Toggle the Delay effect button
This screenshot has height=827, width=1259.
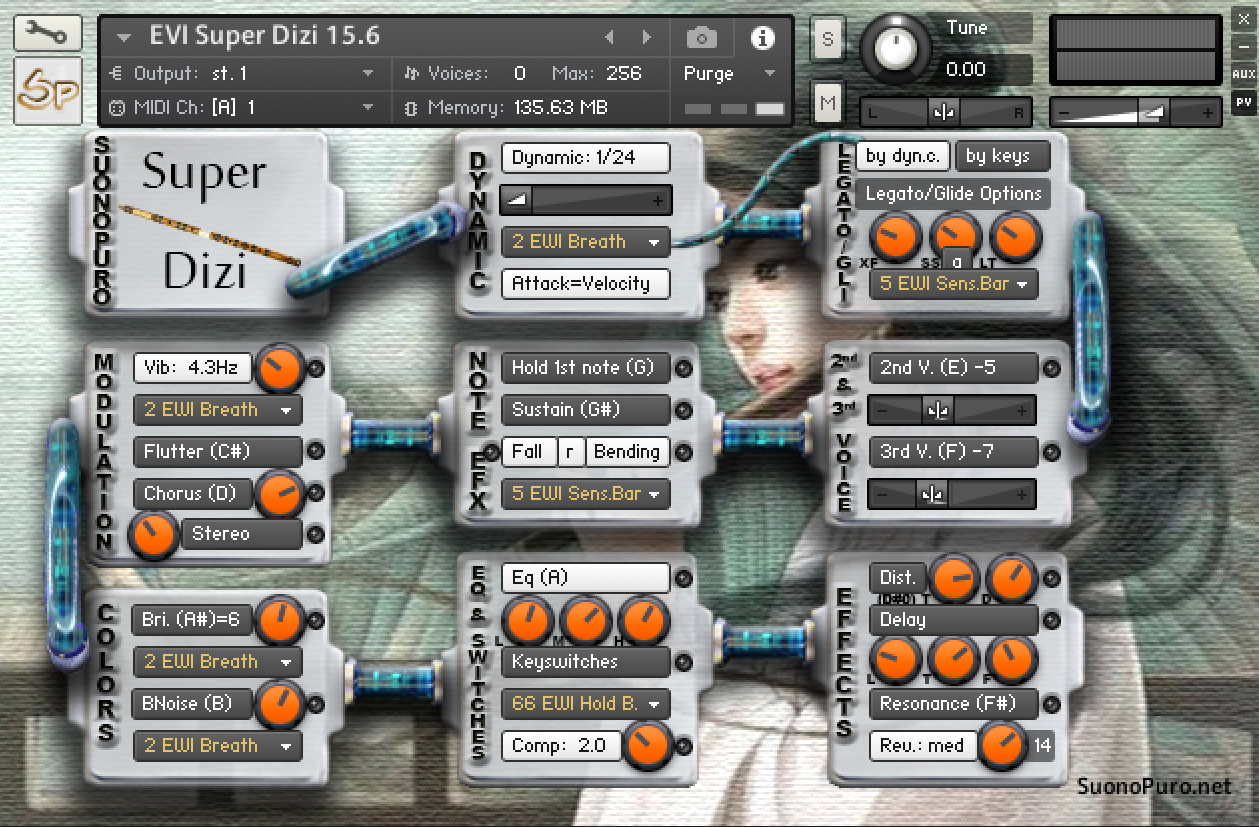[953, 620]
